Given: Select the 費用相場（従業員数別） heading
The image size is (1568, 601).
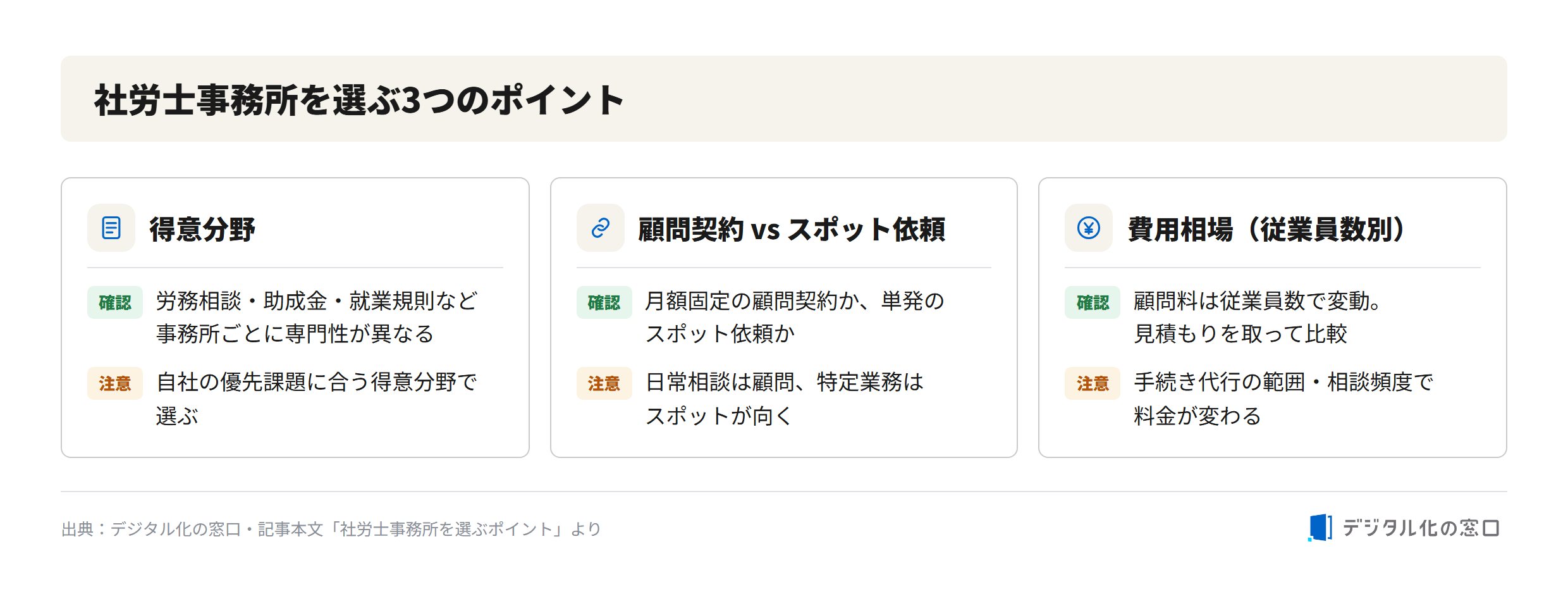Looking at the screenshot, I should (x=1267, y=229).
